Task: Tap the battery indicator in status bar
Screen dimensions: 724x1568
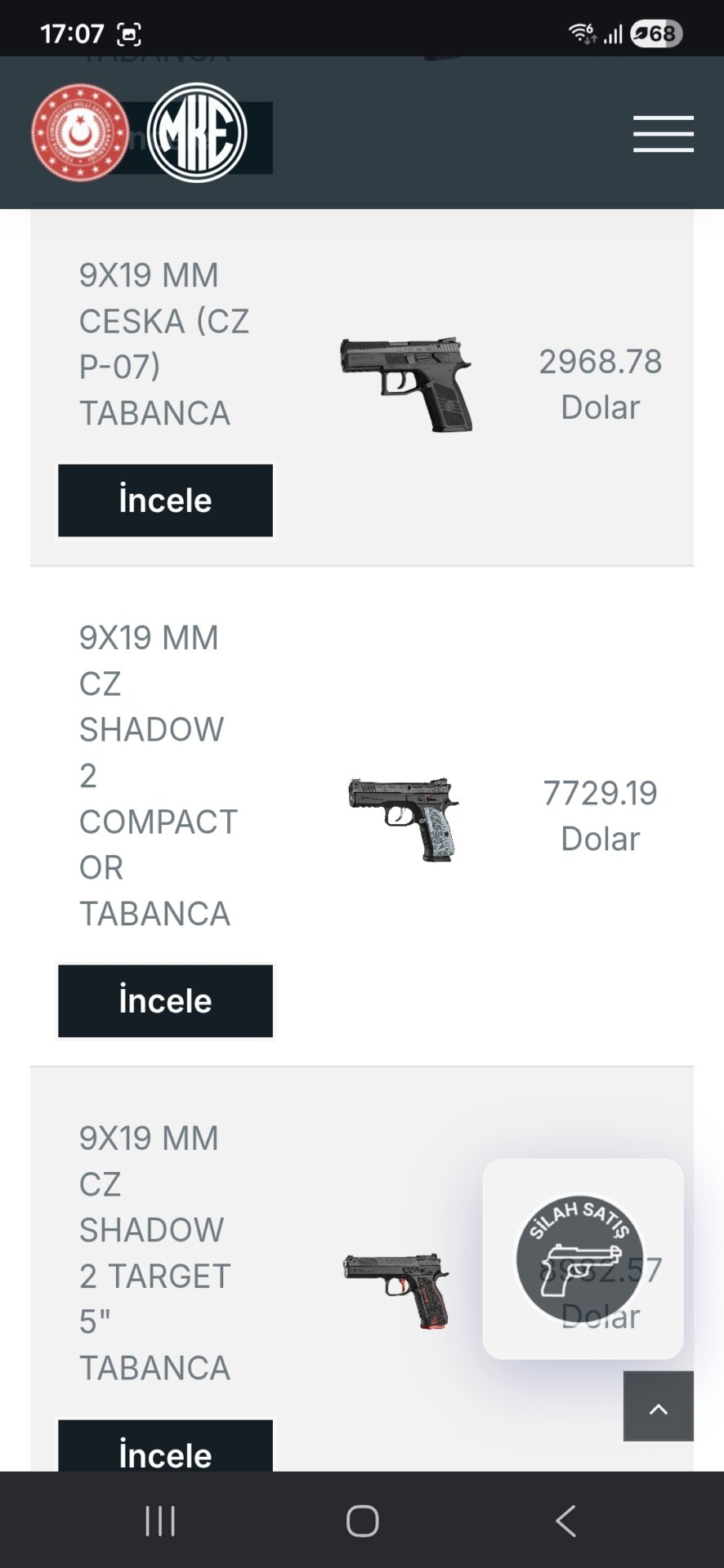Action: [x=656, y=33]
